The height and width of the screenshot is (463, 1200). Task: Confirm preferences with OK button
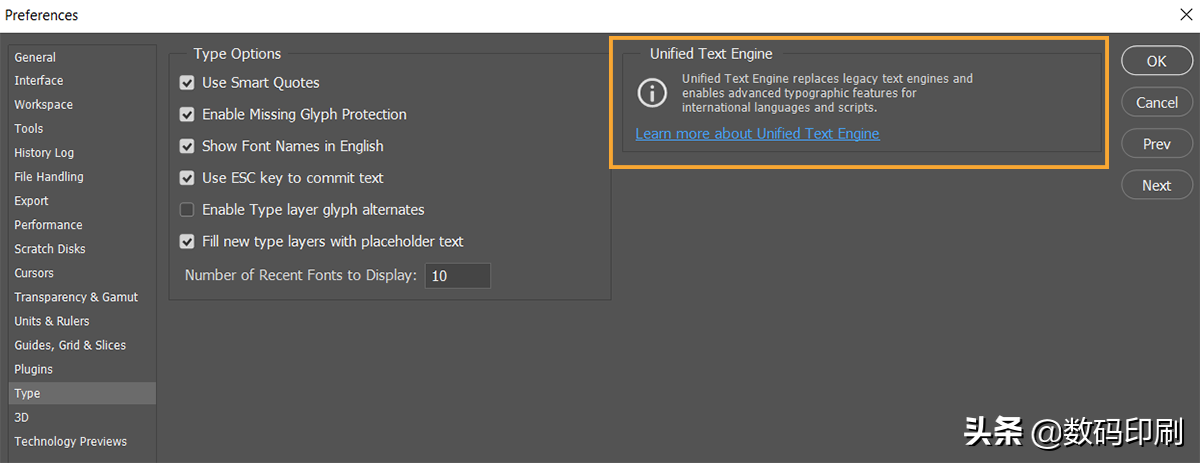coord(1156,61)
